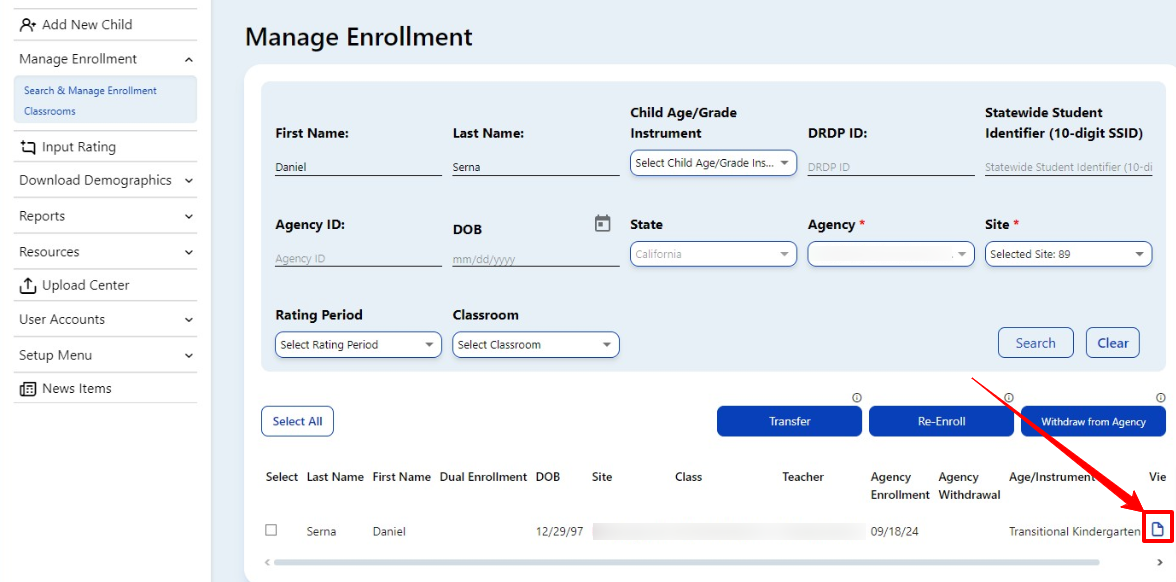Open the State dropdown showing California

(713, 254)
